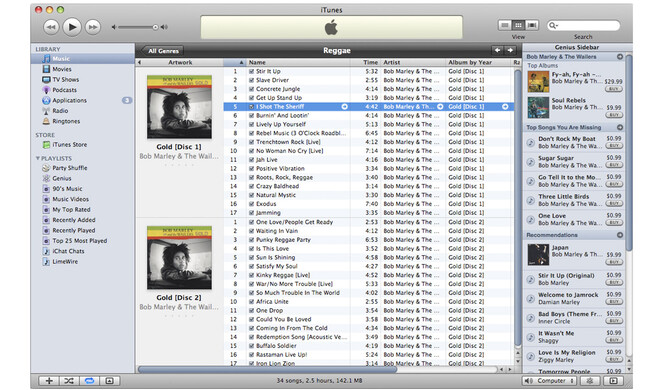Uncheck the Stir It Up checkbox
Viewport: 660px width, 390px height.
[251, 72]
